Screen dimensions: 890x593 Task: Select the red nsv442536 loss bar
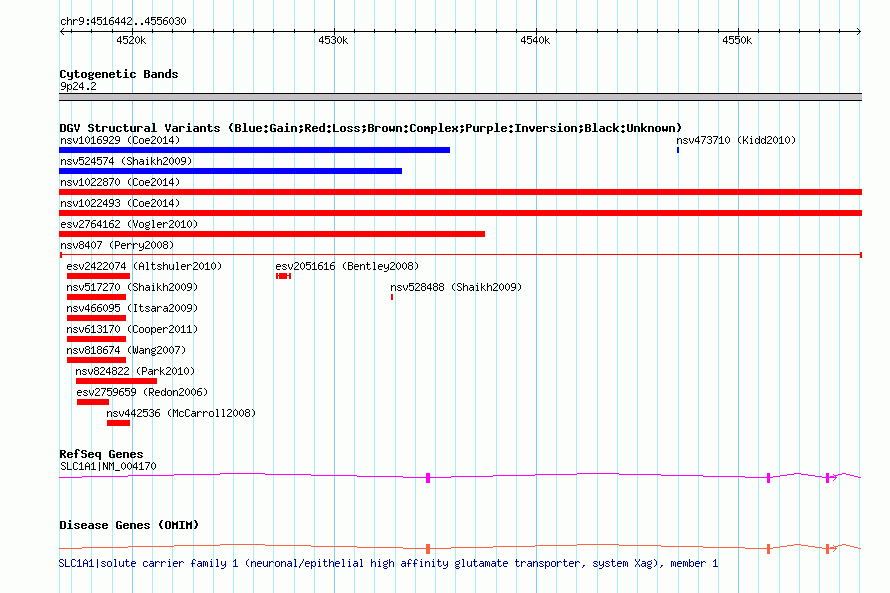[x=118, y=423]
